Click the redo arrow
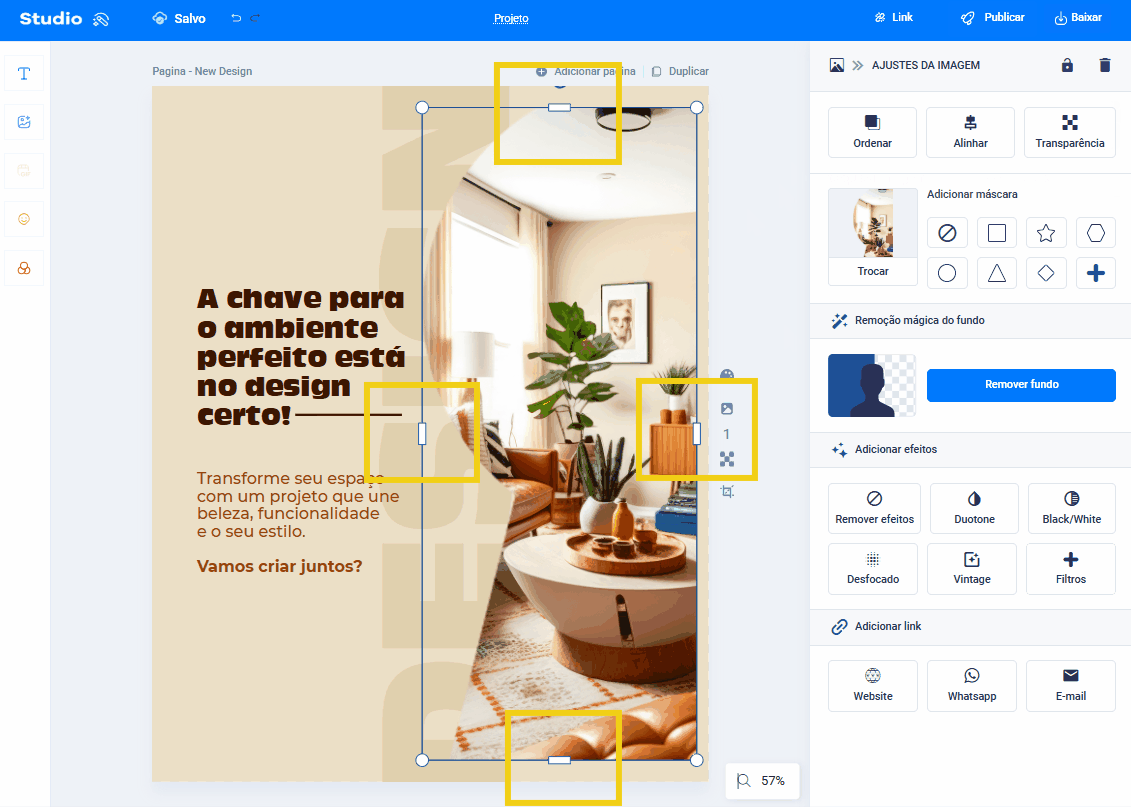Viewport: 1131px width, 807px height. click(x=255, y=18)
